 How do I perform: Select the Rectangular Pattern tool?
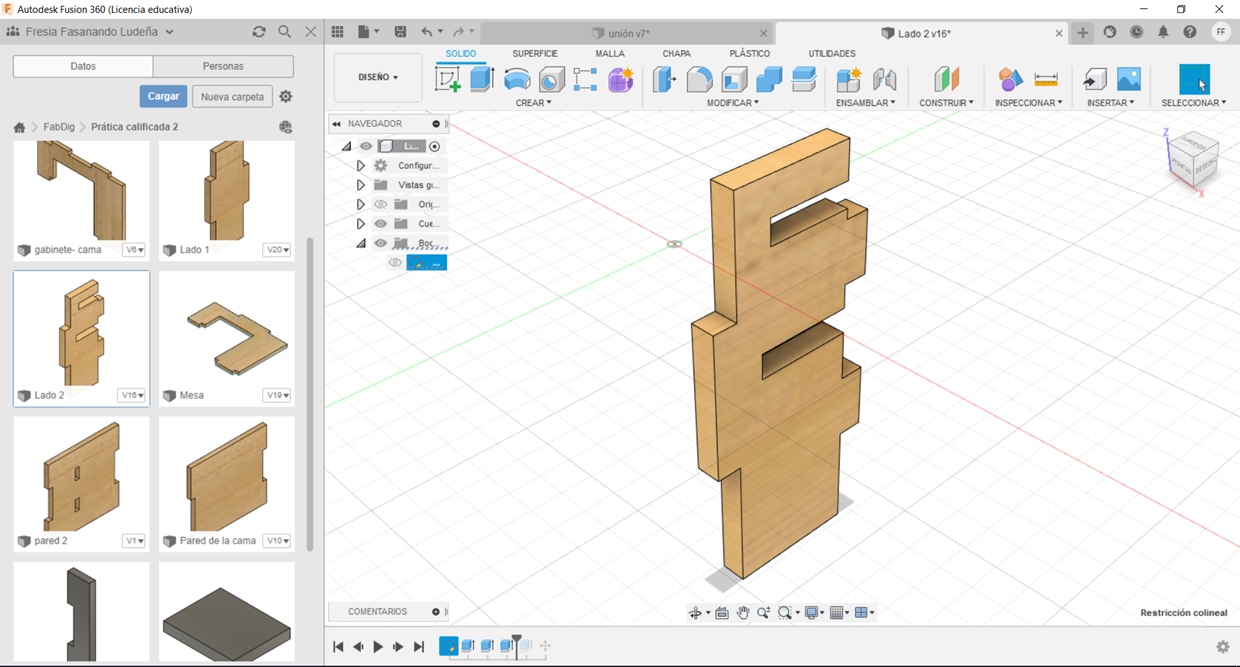[x=586, y=79]
